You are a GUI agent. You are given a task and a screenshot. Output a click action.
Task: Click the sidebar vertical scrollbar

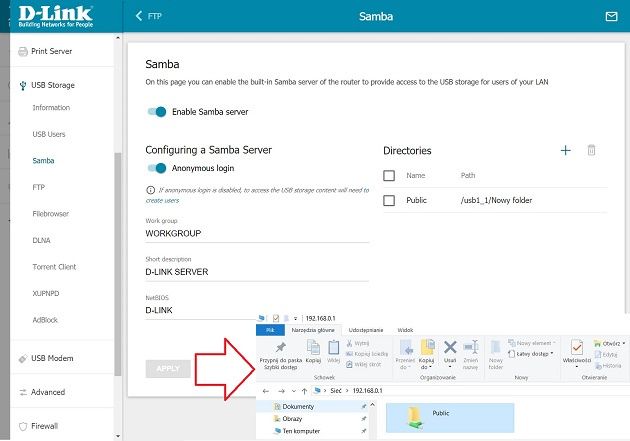tap(118, 264)
